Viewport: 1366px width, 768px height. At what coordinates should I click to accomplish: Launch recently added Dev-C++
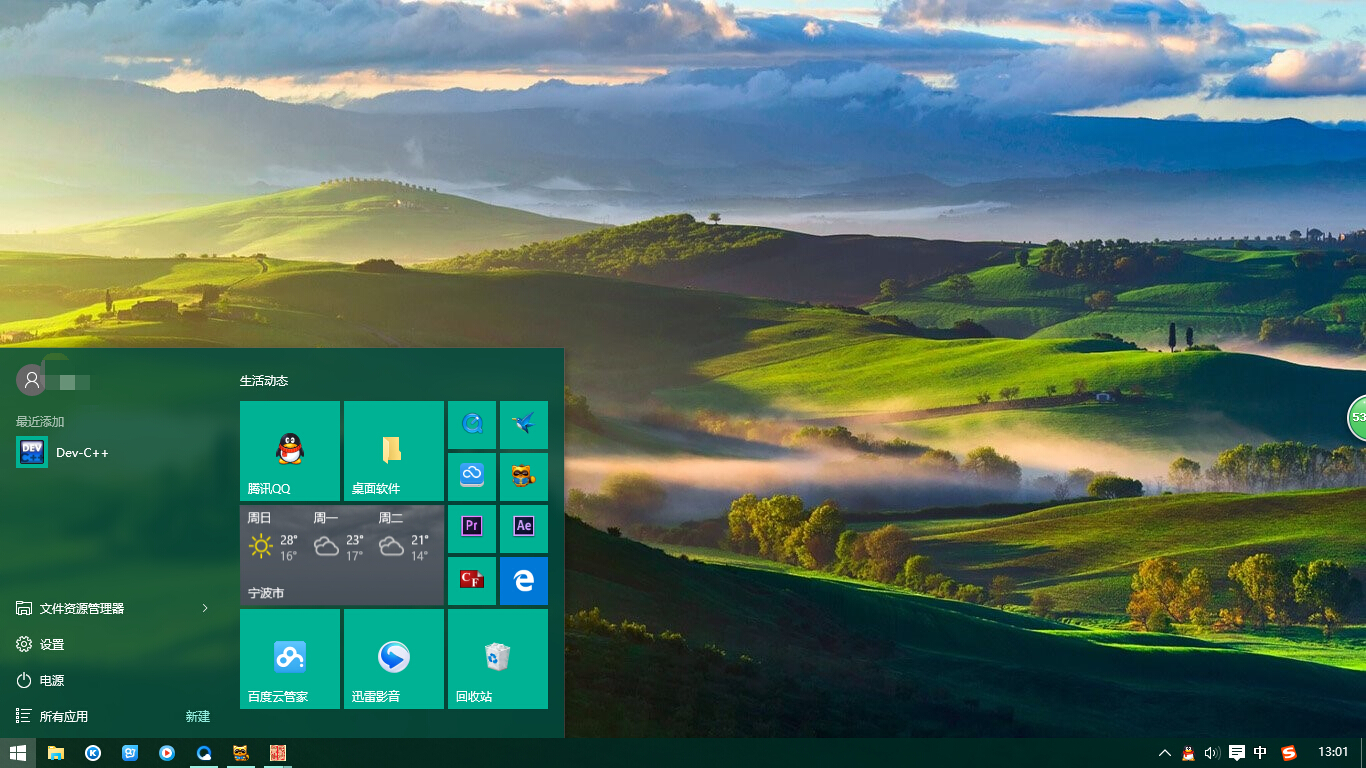click(x=82, y=453)
